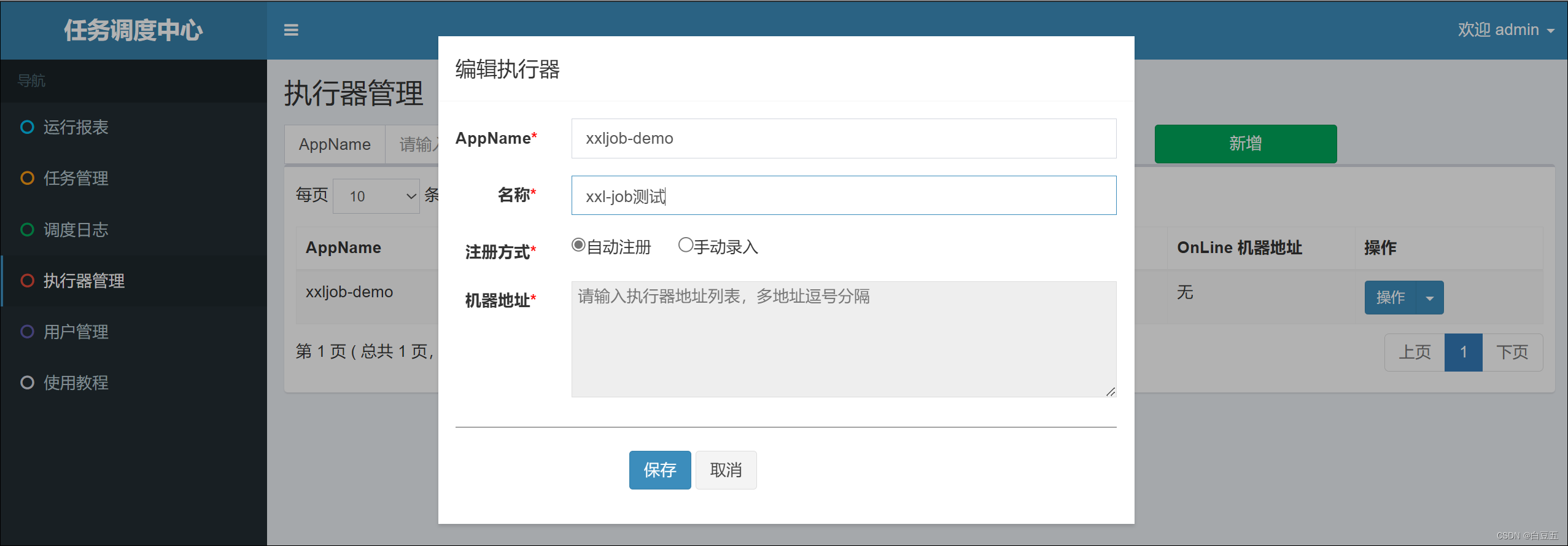This screenshot has width=1568, height=546.
Task: Toggle the hamburger sidebar menu icon
Action: [x=291, y=30]
